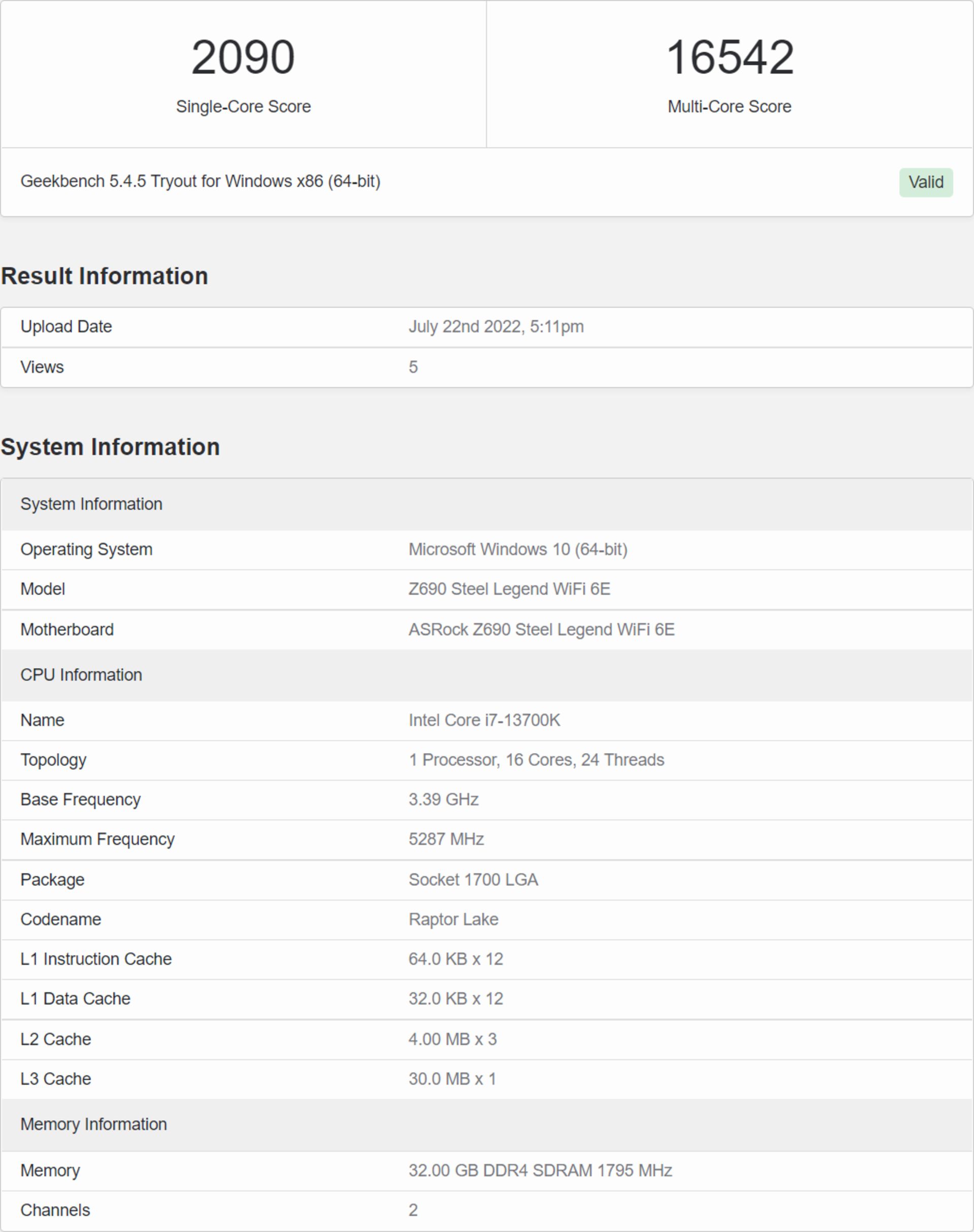This screenshot has height=1232, width=974.
Task: Click the 3.39 GHz base frequency value
Action: (x=443, y=799)
